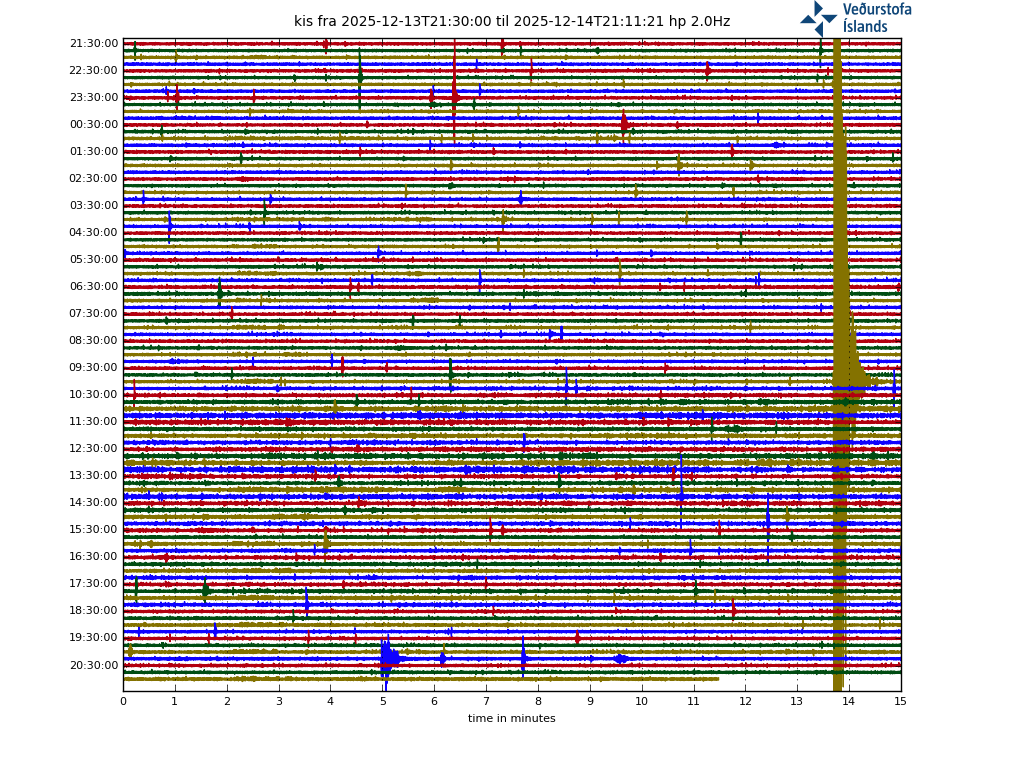This screenshot has width=1024, height=768.
Task: Click the 0 tick on the minutes axis
Action: click(123, 701)
